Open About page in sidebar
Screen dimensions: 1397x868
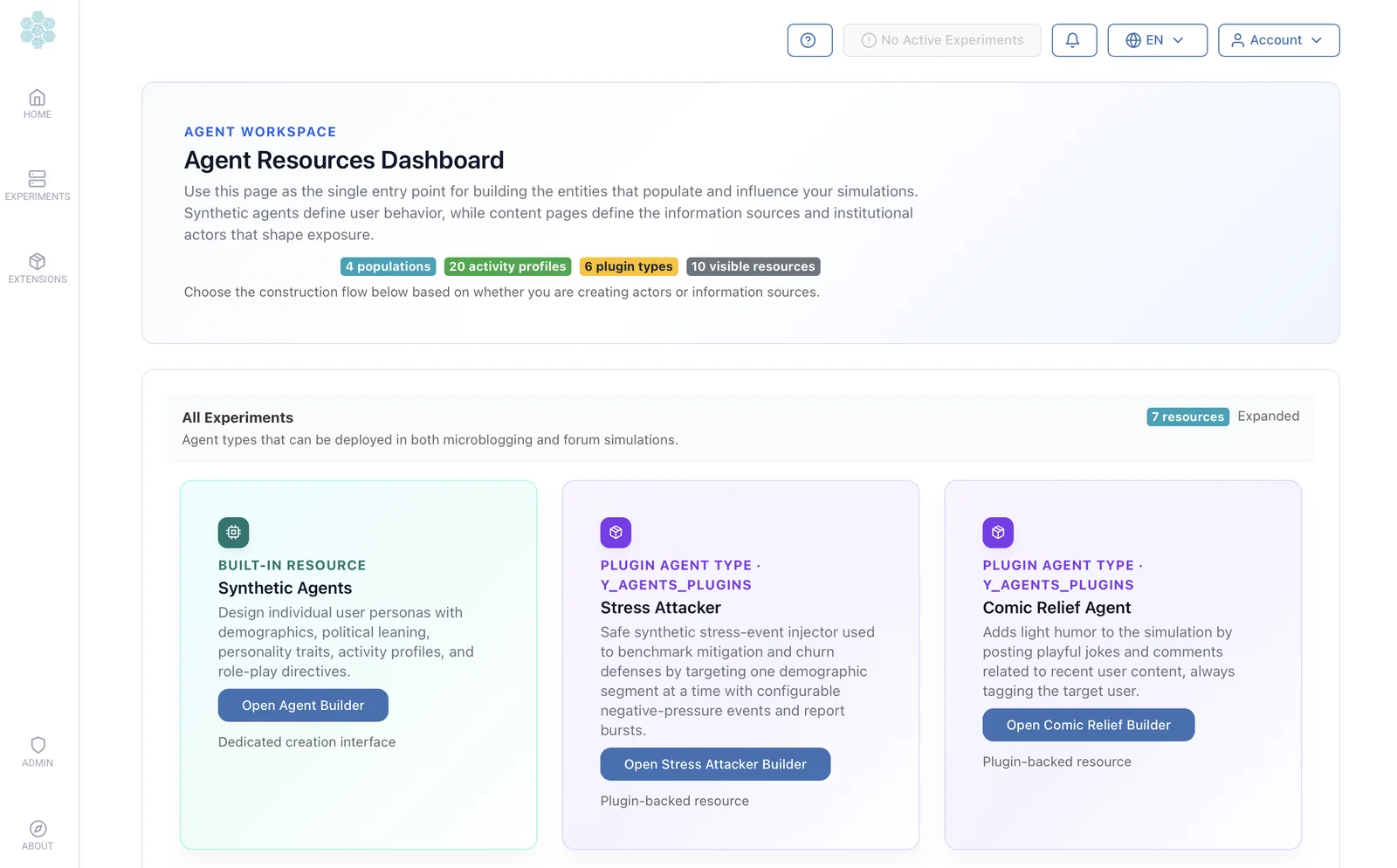pyautogui.click(x=38, y=835)
